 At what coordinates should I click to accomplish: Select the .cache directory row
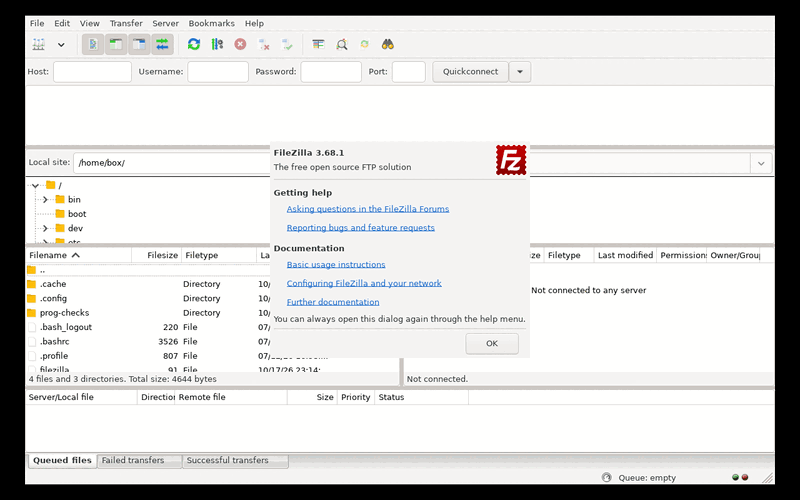click(x=148, y=284)
